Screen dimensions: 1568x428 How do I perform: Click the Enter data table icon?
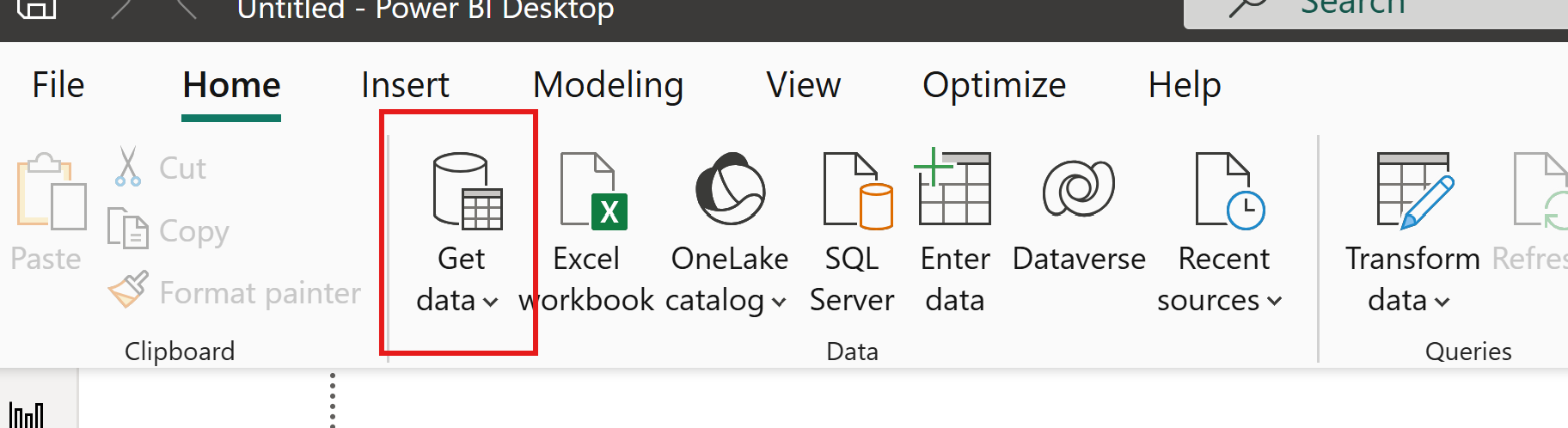click(x=953, y=186)
